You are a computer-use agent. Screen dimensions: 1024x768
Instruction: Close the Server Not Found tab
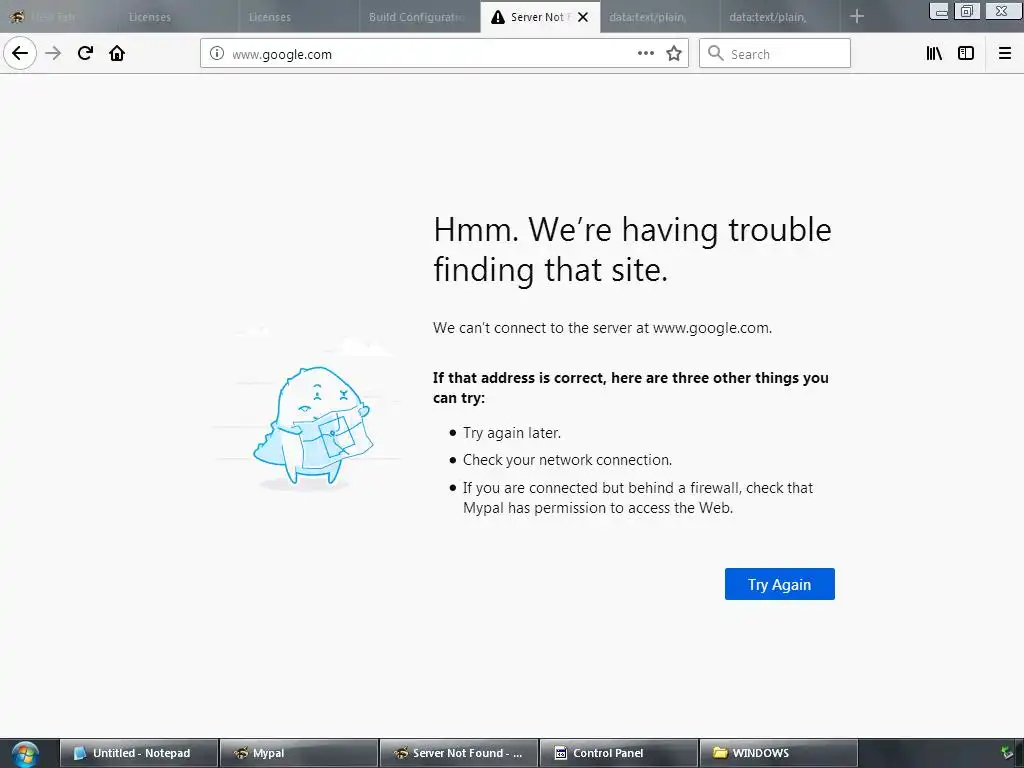[x=583, y=17]
